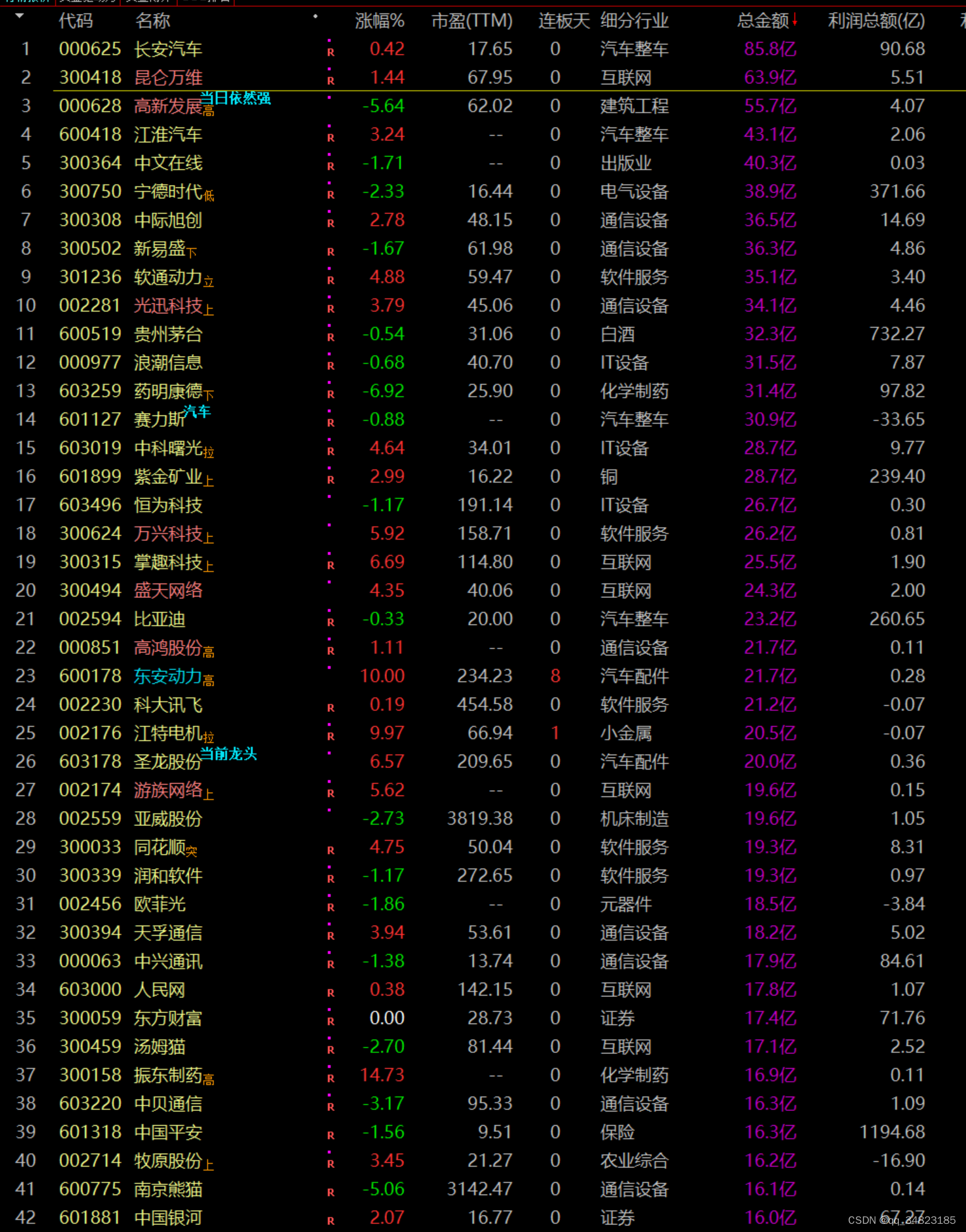Click 1194.68 profit for 中国平安
Viewport: 966px width, 1232px height.
click(892, 1132)
